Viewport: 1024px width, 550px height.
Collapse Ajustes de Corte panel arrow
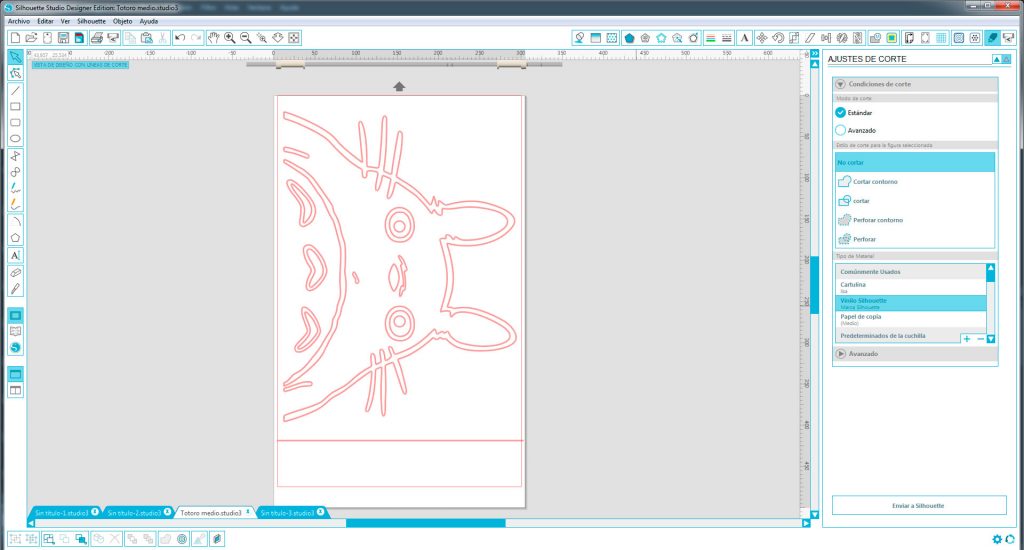[997, 59]
